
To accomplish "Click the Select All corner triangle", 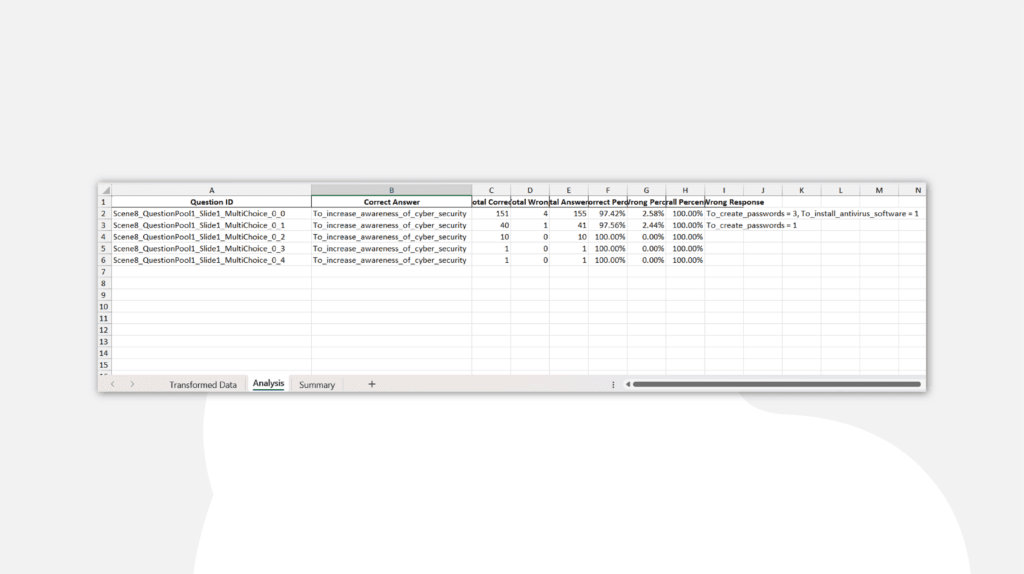I will point(105,190).
